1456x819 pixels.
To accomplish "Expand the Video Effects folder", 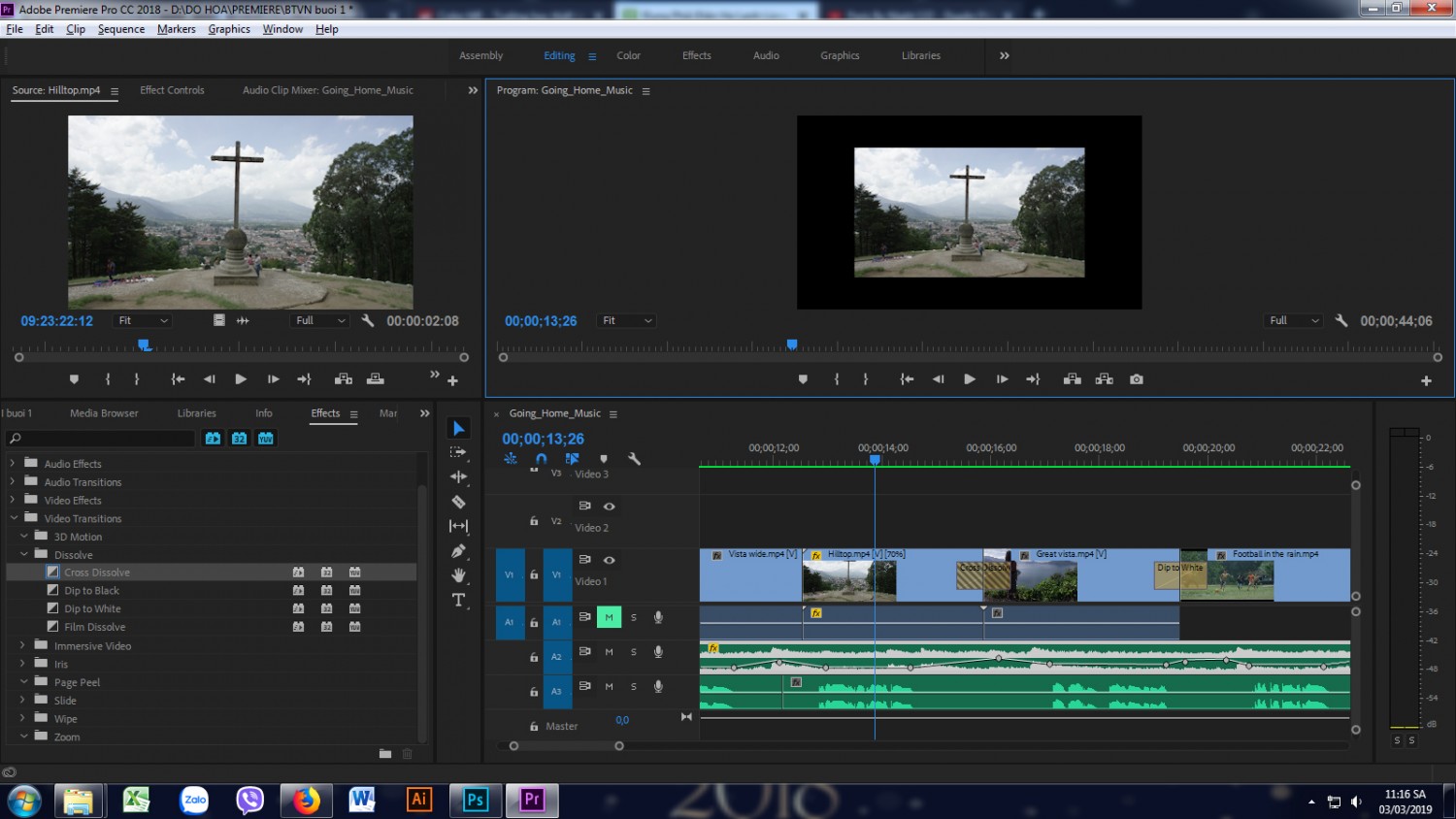I will click(x=12, y=500).
